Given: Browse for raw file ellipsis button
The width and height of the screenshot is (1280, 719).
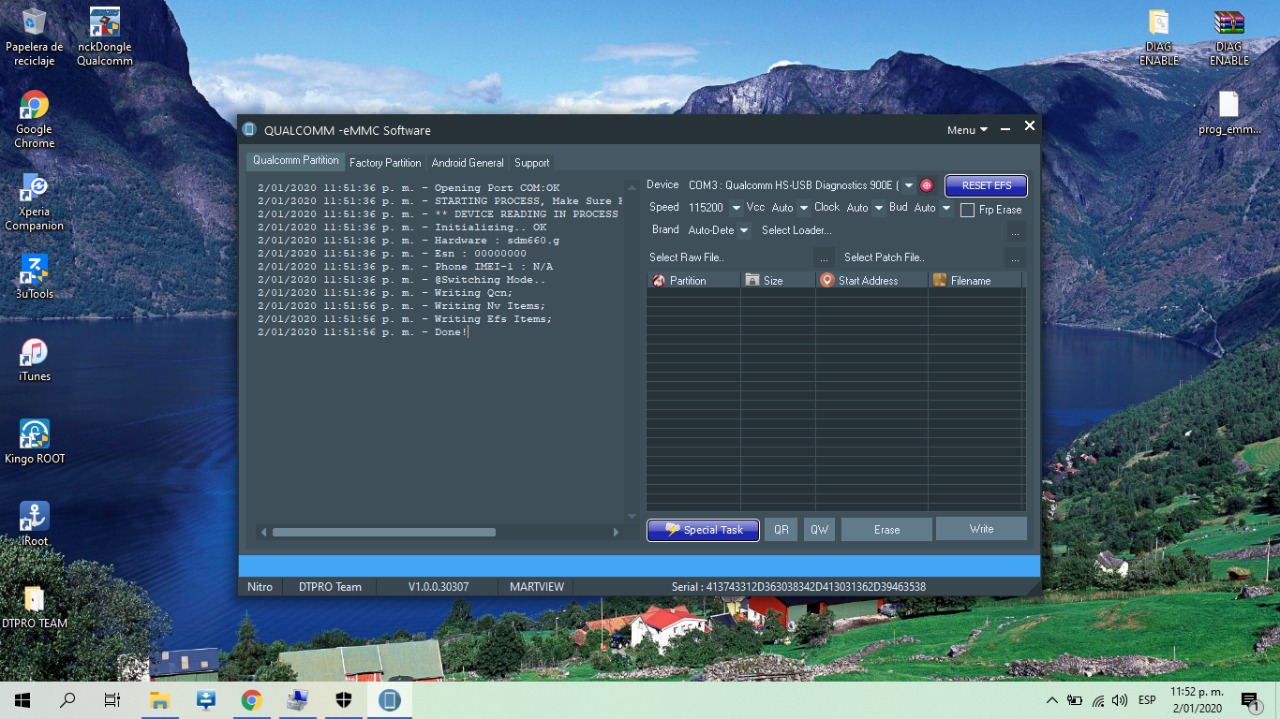Looking at the screenshot, I should tap(824, 258).
